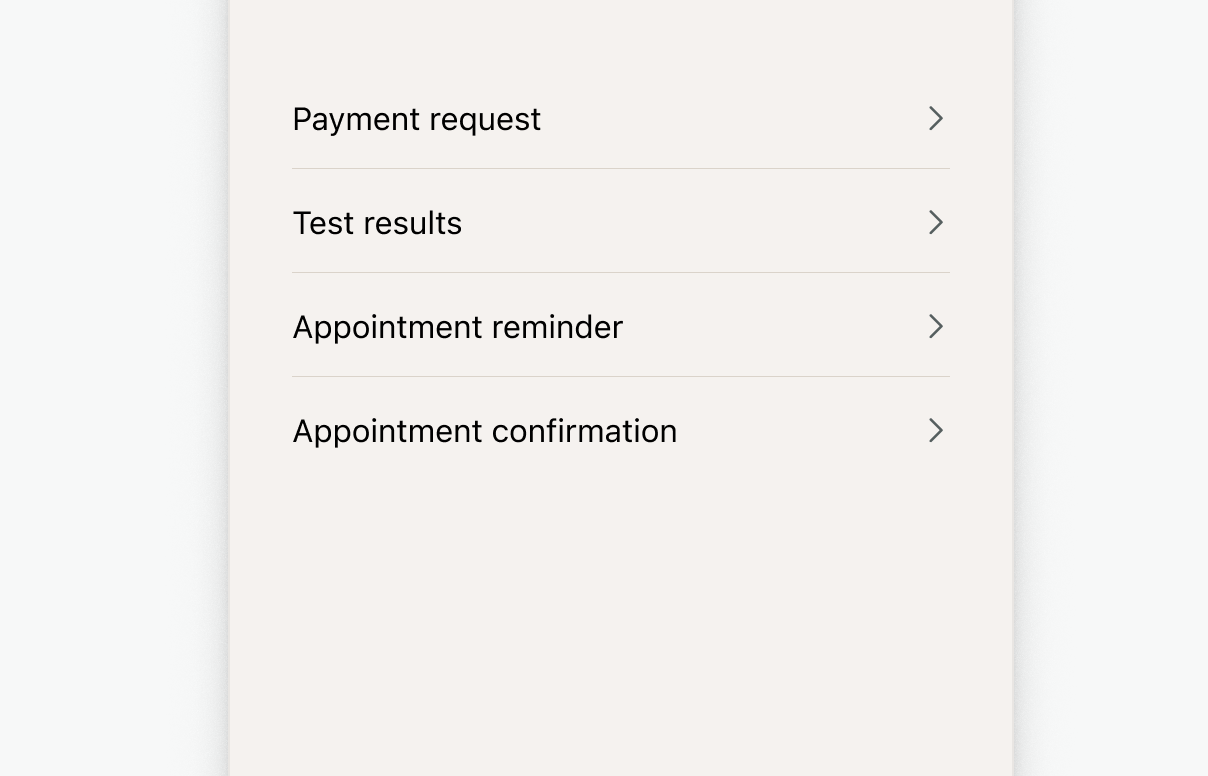Viewport: 1208px width, 776px height.
Task: Expand Appointment reminder with its right arrow
Action: tap(936, 327)
